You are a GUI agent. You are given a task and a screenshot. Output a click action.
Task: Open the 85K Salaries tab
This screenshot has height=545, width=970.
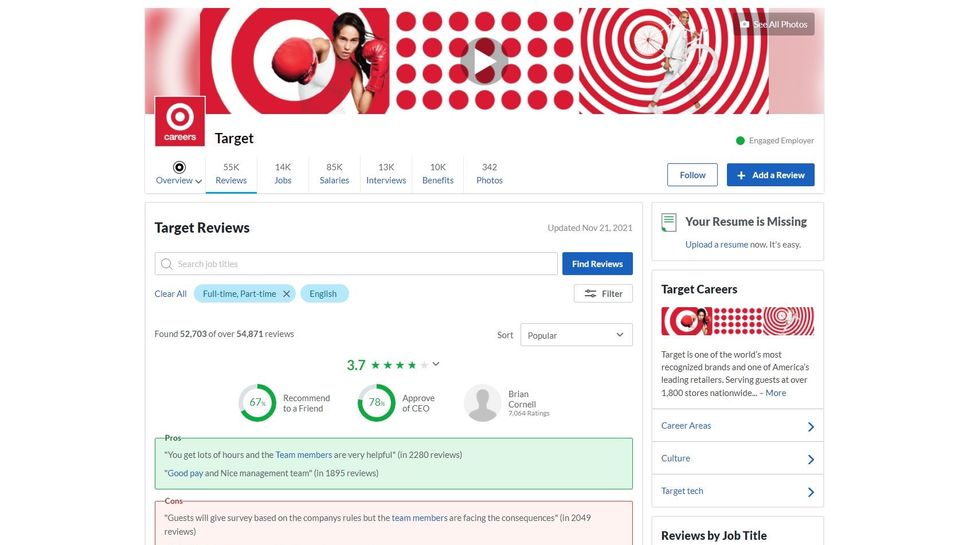point(334,174)
